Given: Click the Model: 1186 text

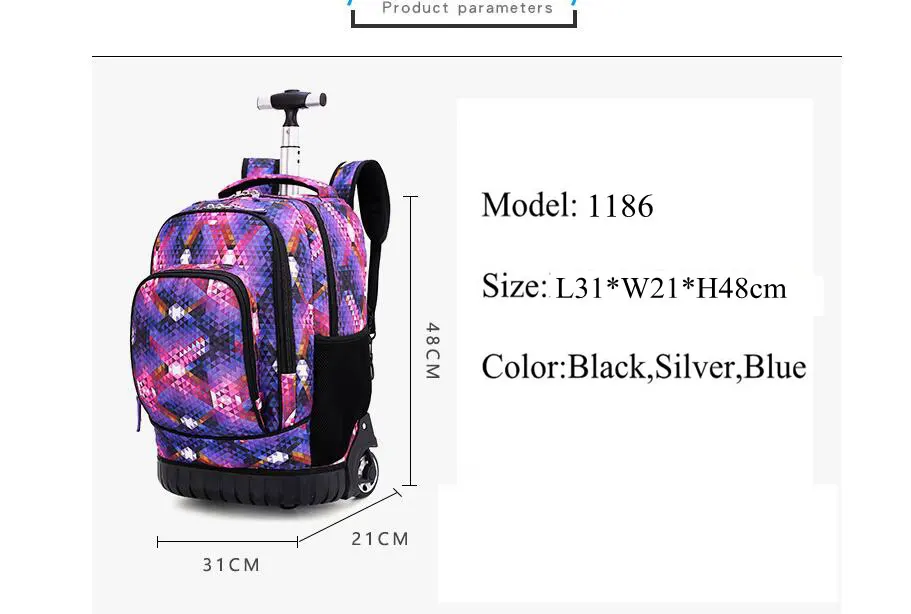Looking at the screenshot, I should 568,206.
